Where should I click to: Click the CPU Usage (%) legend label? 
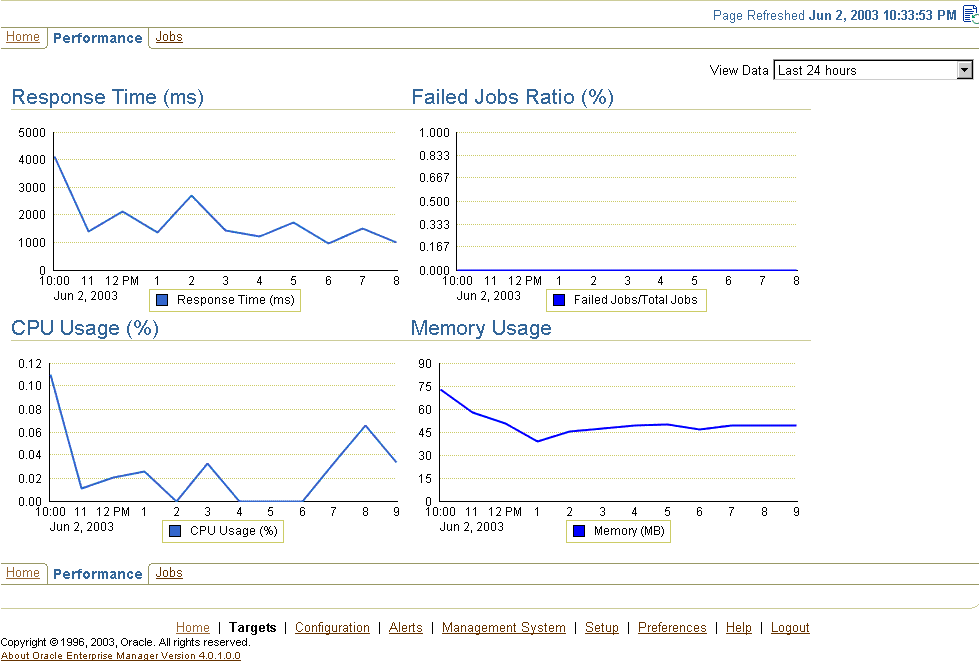234,531
